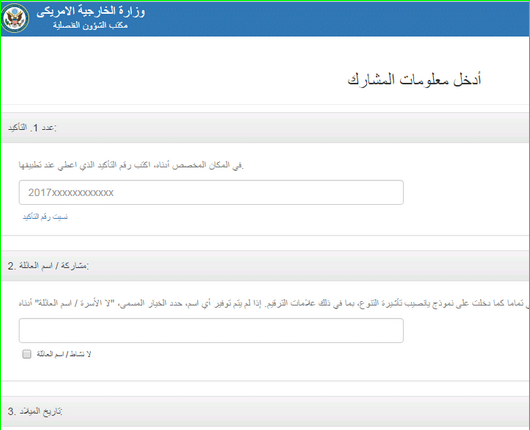Select the section 2 اسم العائلة header bar

coord(265,266)
